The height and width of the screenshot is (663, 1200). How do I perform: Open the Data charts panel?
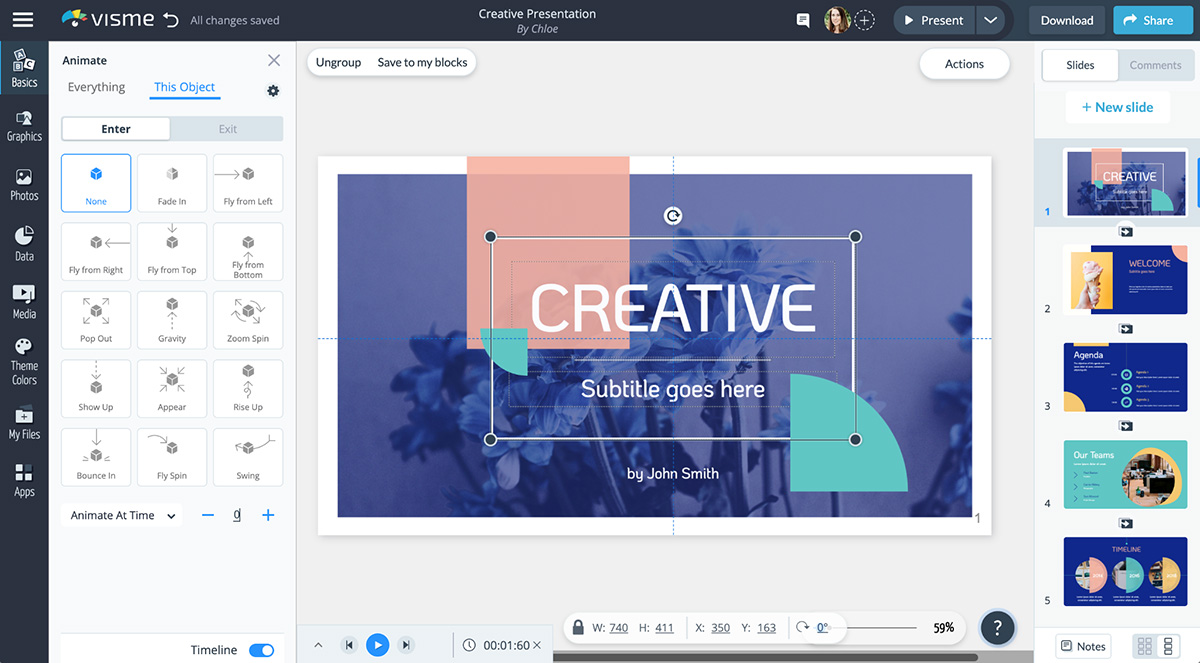point(24,244)
